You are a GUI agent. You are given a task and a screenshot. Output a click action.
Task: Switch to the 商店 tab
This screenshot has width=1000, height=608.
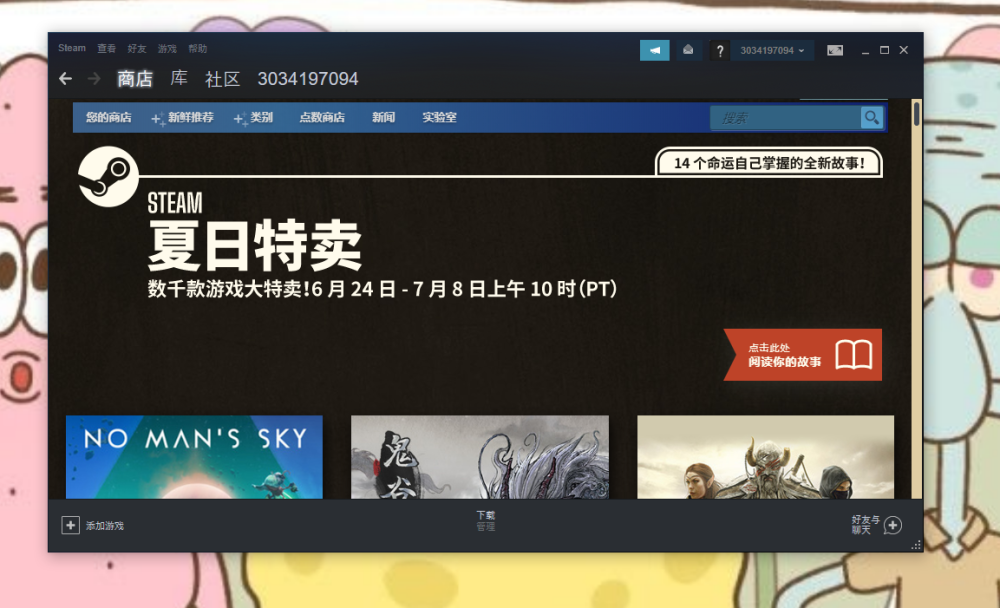[135, 79]
